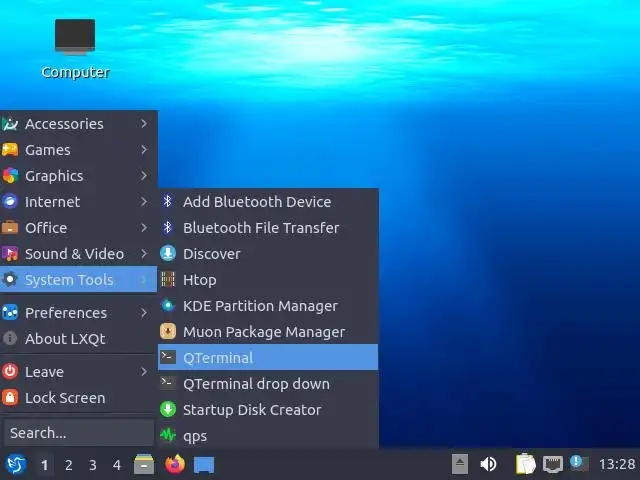The height and width of the screenshot is (480, 640).
Task: Click the red Leave power icon
Action: (10, 372)
